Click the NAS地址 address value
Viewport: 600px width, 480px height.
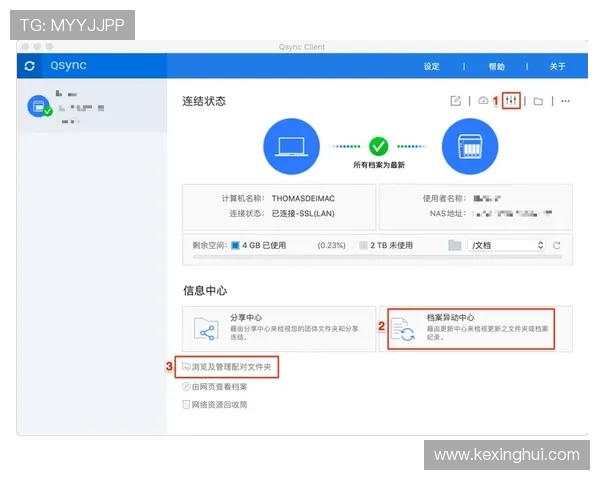(x=512, y=214)
